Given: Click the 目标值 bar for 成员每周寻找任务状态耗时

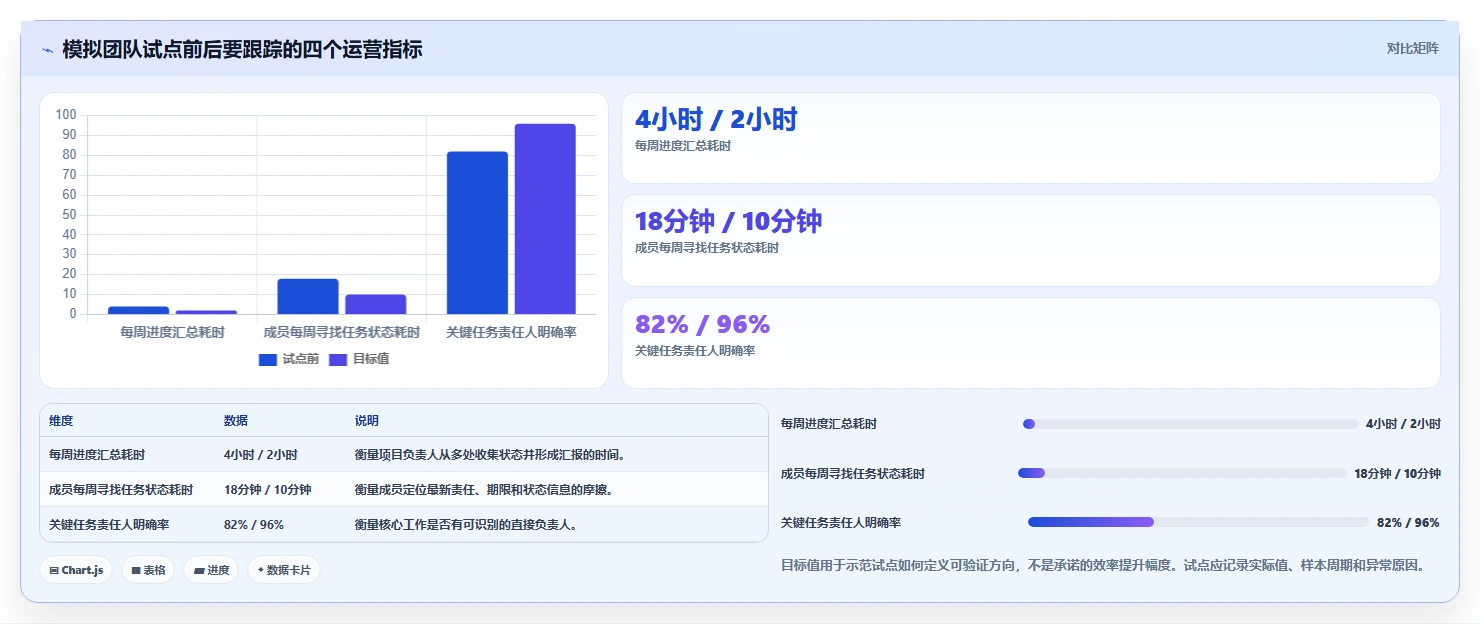Looking at the screenshot, I should (x=376, y=304).
